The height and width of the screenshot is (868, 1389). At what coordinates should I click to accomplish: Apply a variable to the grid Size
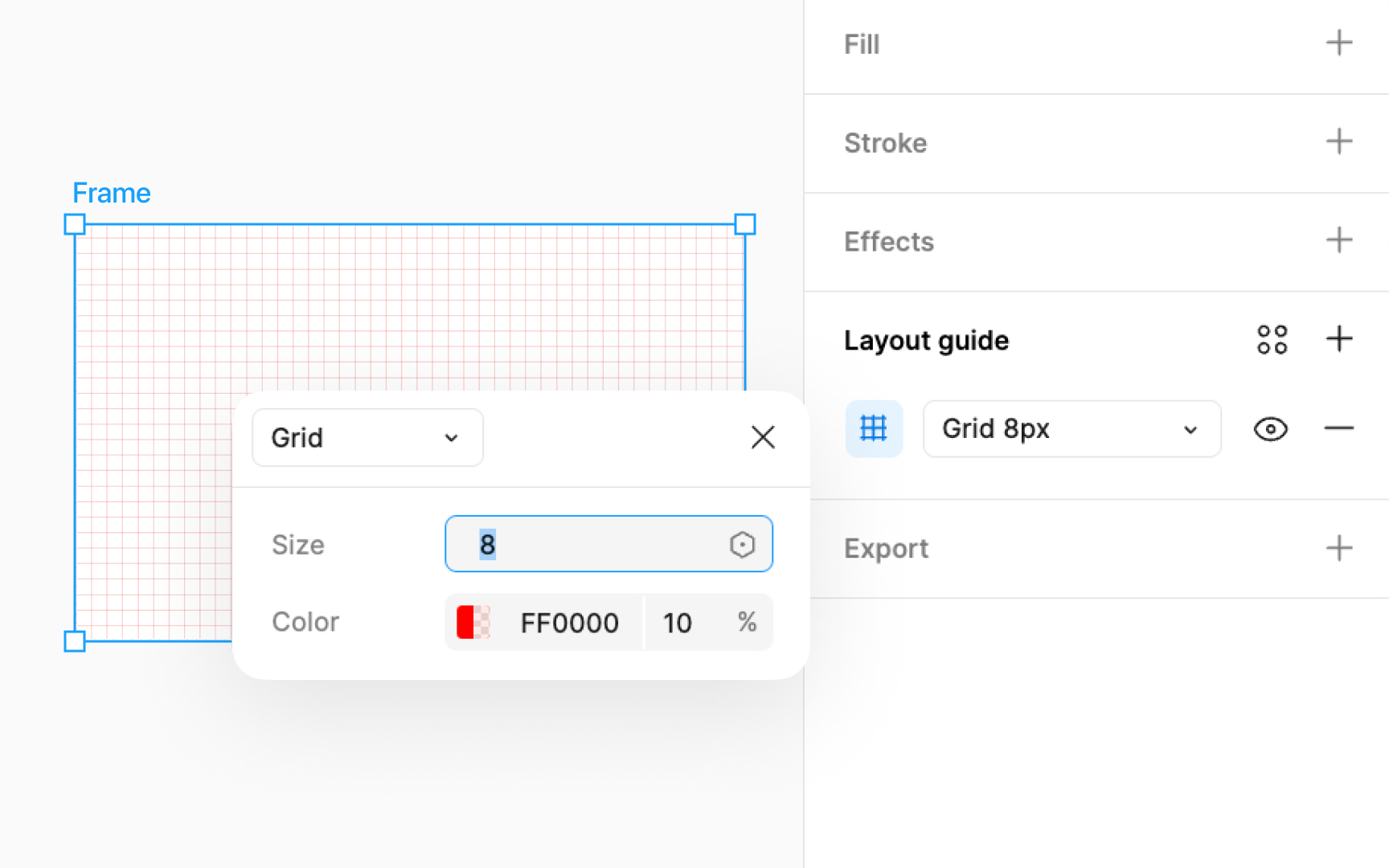click(742, 544)
